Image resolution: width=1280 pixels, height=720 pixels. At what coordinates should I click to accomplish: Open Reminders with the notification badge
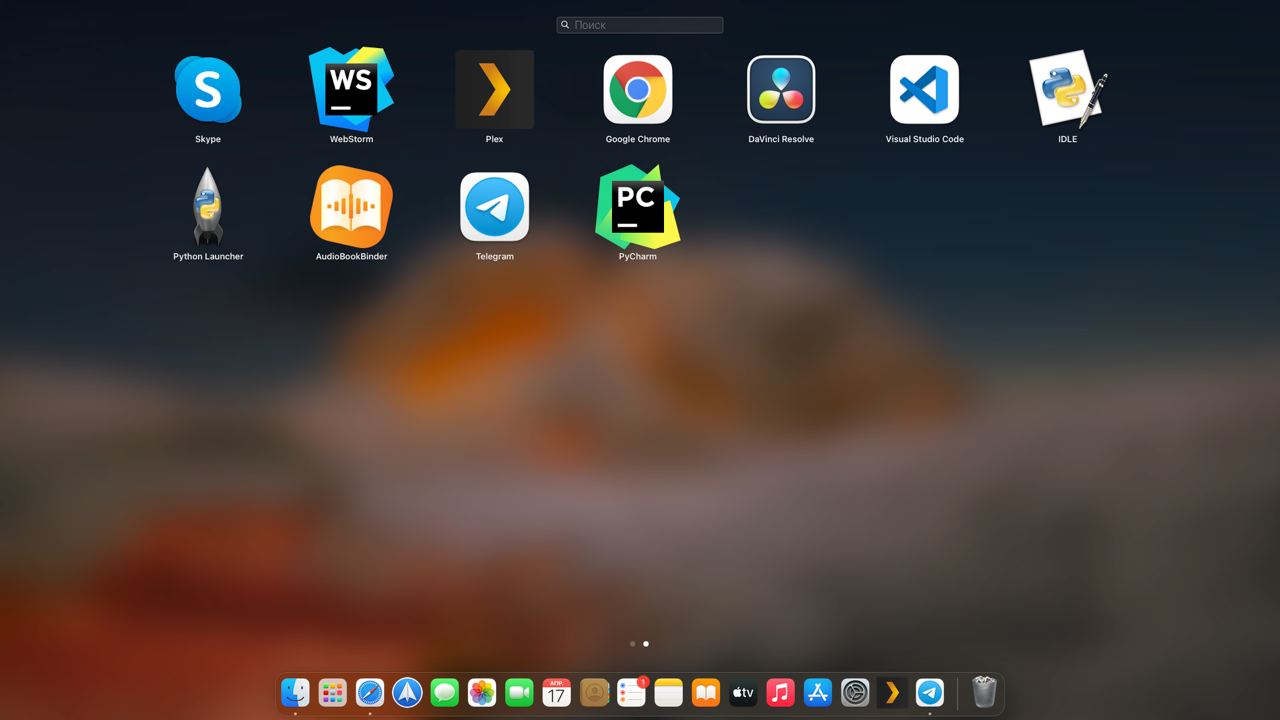click(631, 692)
